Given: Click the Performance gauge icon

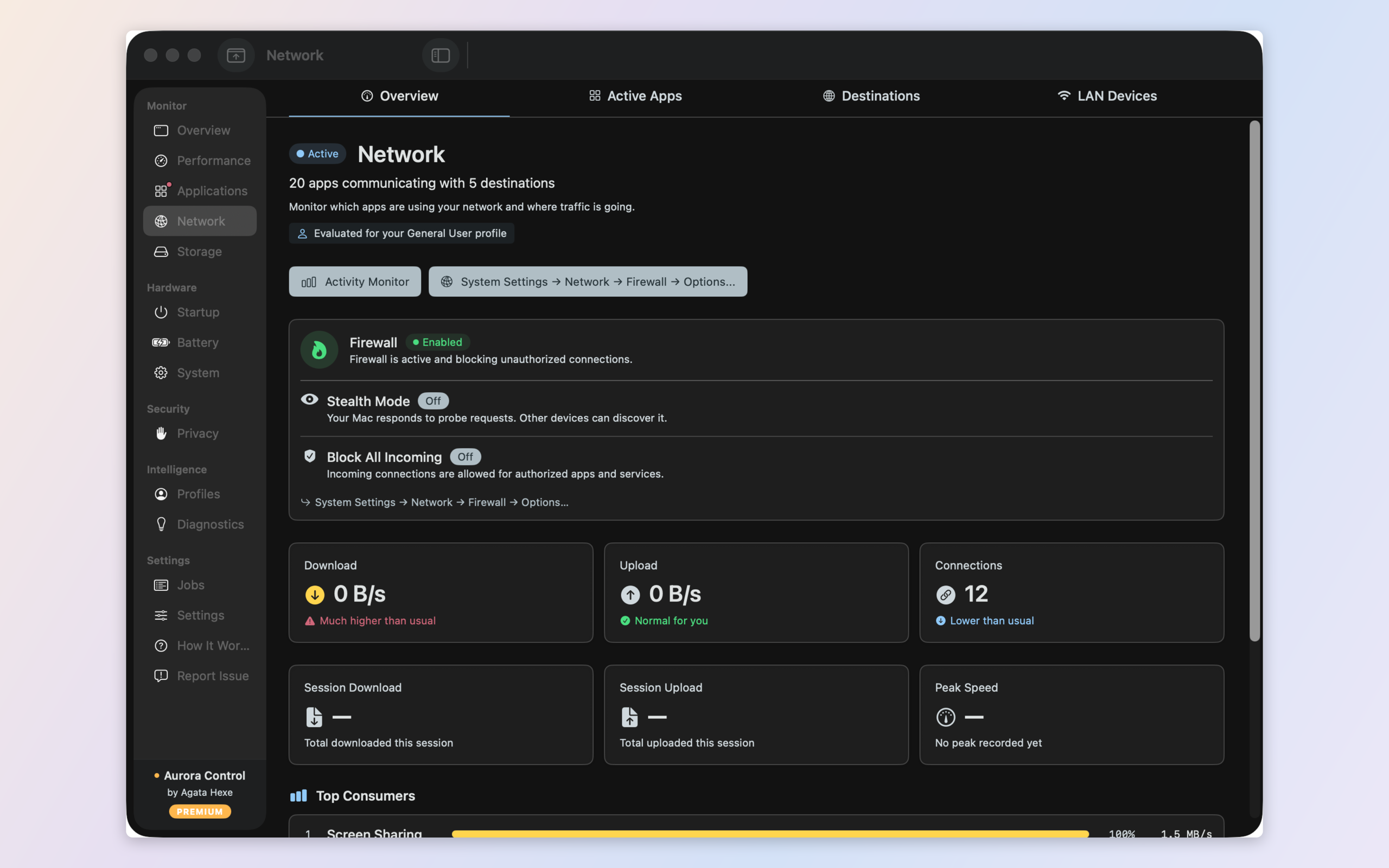Looking at the screenshot, I should (x=161, y=161).
